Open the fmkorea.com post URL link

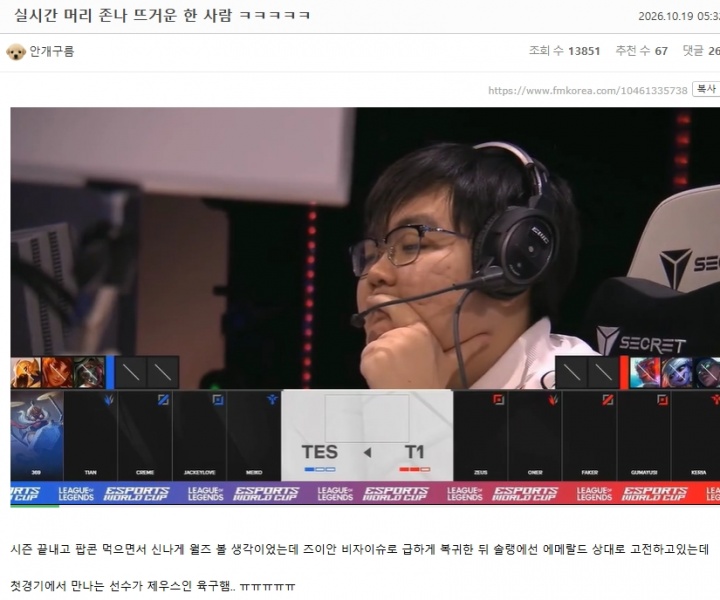pos(588,90)
